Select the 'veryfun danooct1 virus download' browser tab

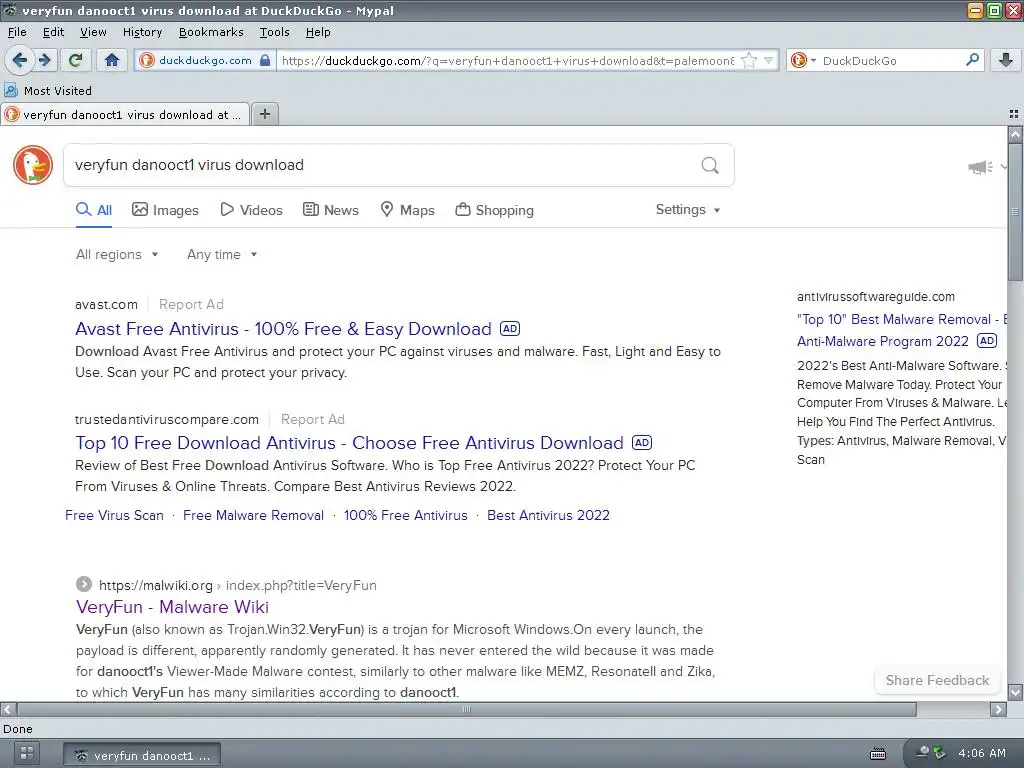coord(125,115)
